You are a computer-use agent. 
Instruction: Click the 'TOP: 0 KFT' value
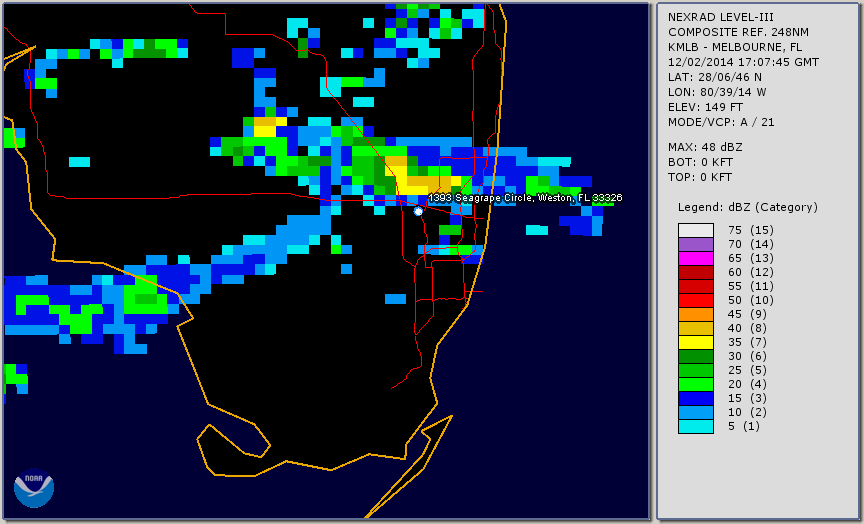[700, 177]
